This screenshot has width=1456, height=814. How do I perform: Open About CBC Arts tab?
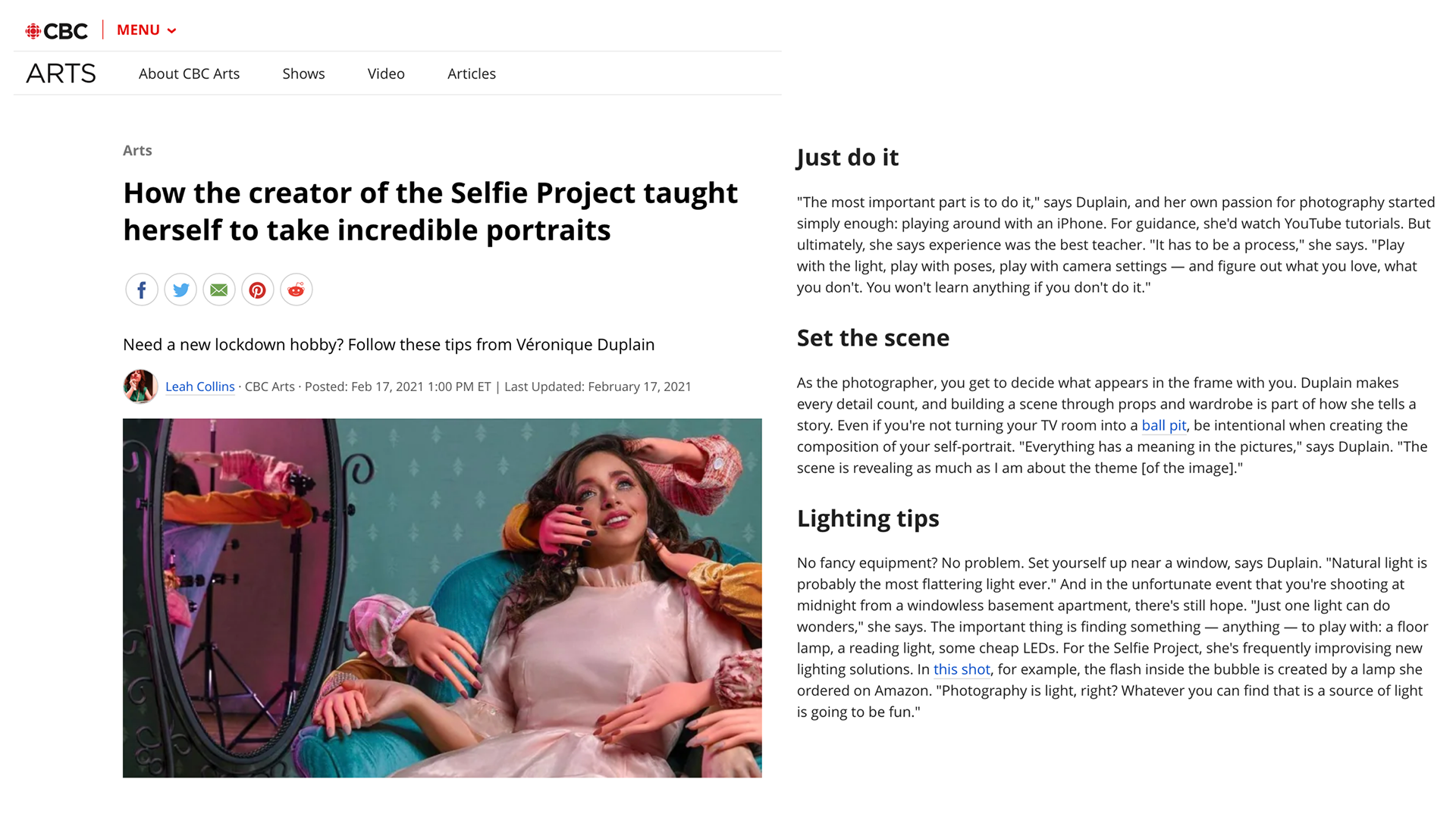189,74
